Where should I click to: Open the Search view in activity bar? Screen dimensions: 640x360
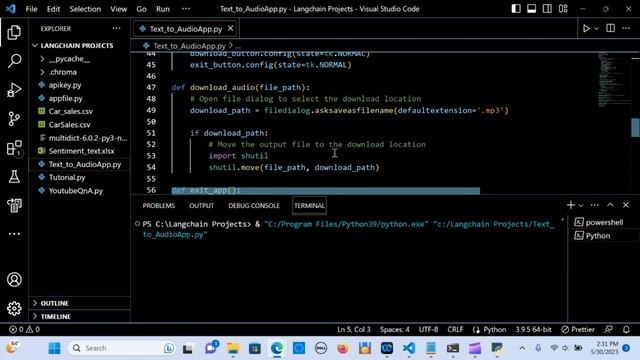(14, 61)
